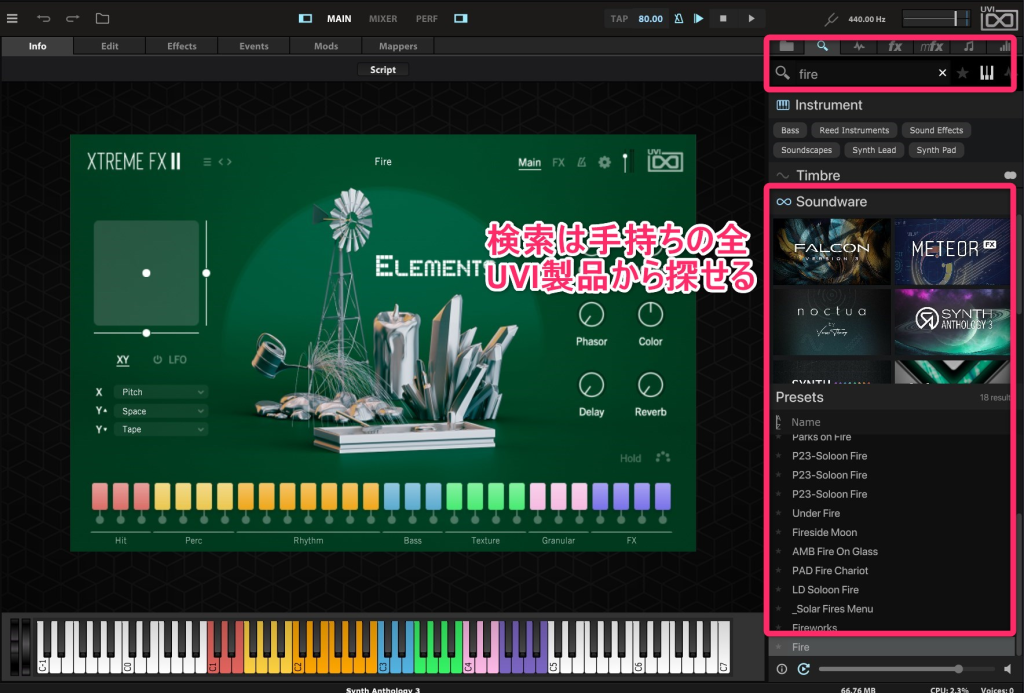The height and width of the screenshot is (693, 1024).
Task: Open the wrench preferences icon
Action: coord(830,18)
